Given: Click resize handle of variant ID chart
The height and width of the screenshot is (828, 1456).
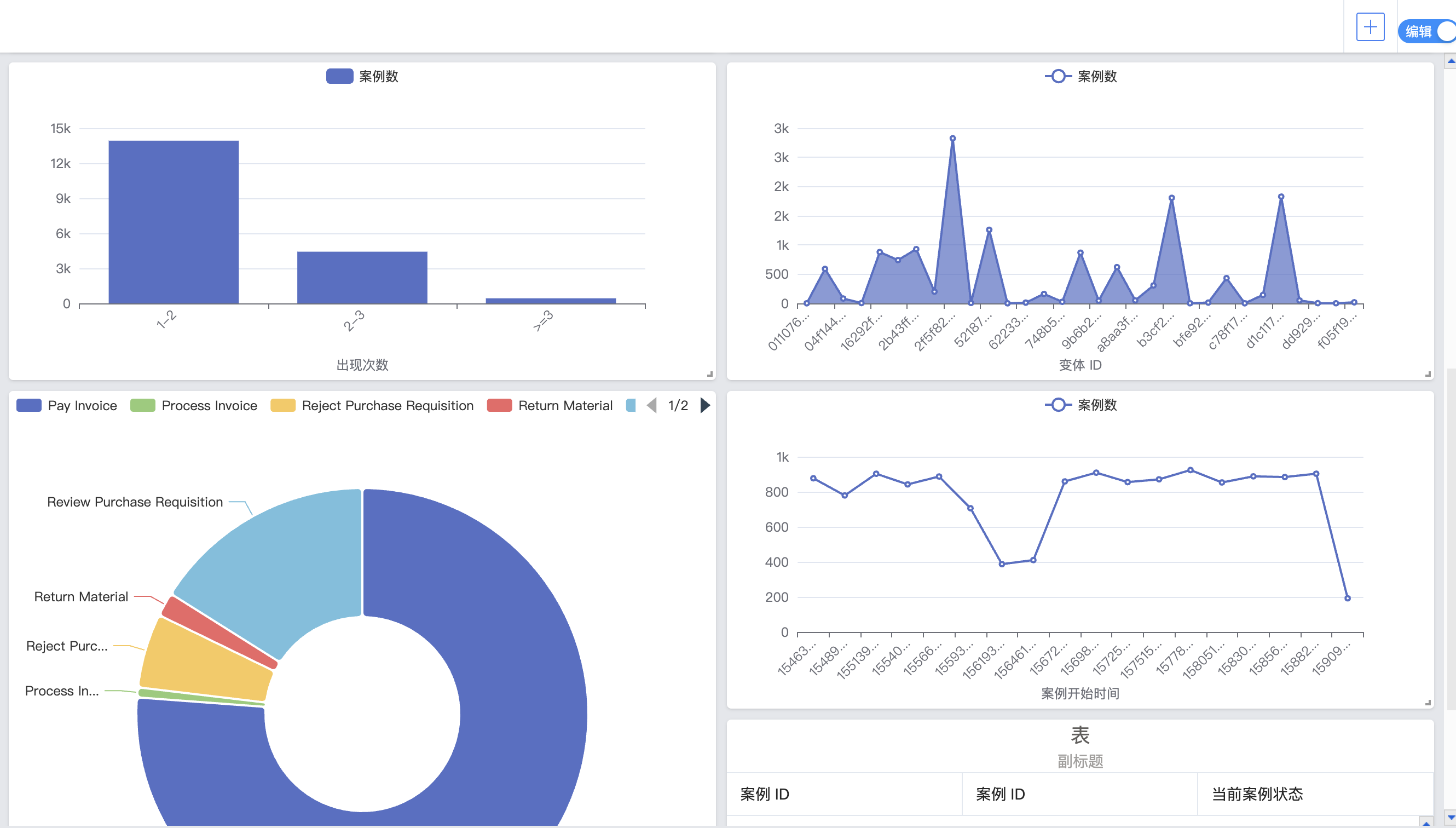Looking at the screenshot, I should 1428,374.
